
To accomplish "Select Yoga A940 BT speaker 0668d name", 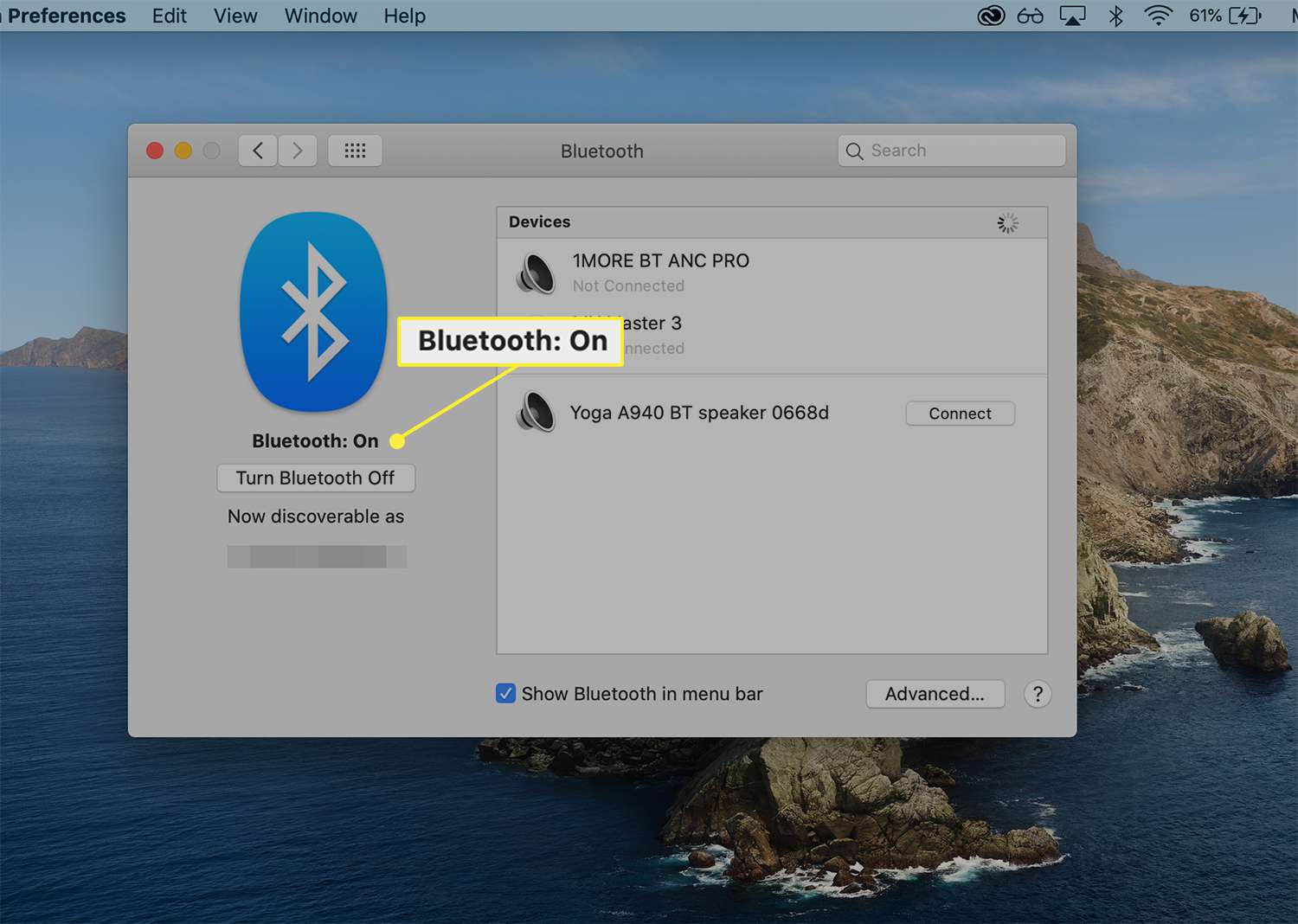I will coord(699,413).
